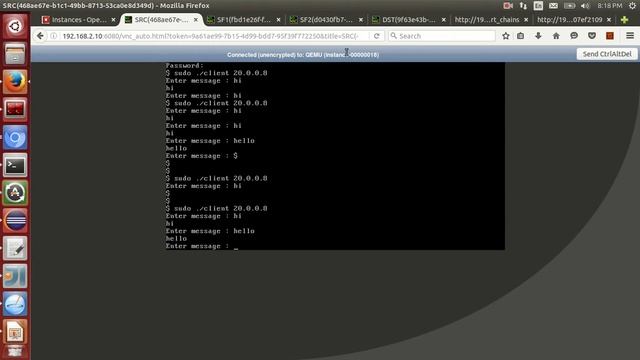This screenshot has height=360, width=640.
Task: Open battery indicator in top panel
Action: (569, 6)
